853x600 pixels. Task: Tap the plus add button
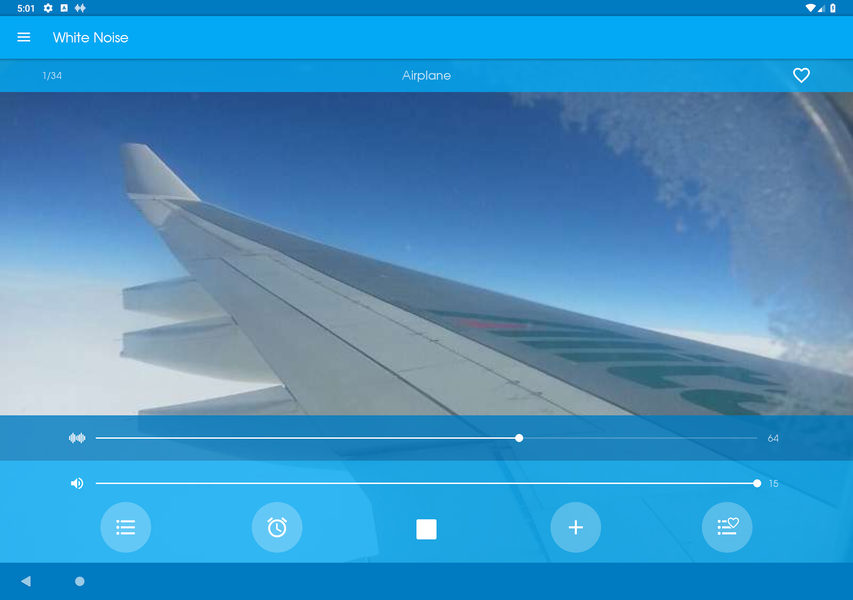coord(576,527)
